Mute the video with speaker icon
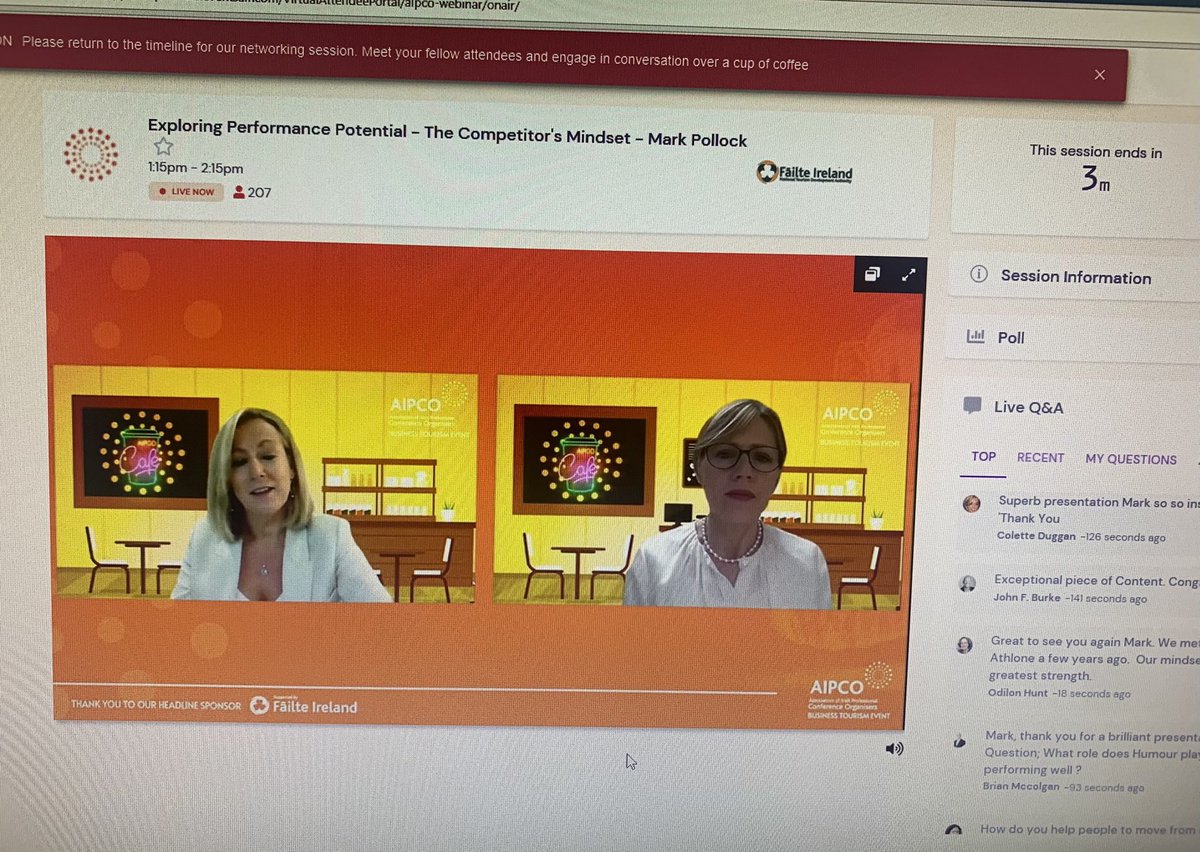The image size is (1200, 852). 894,748
